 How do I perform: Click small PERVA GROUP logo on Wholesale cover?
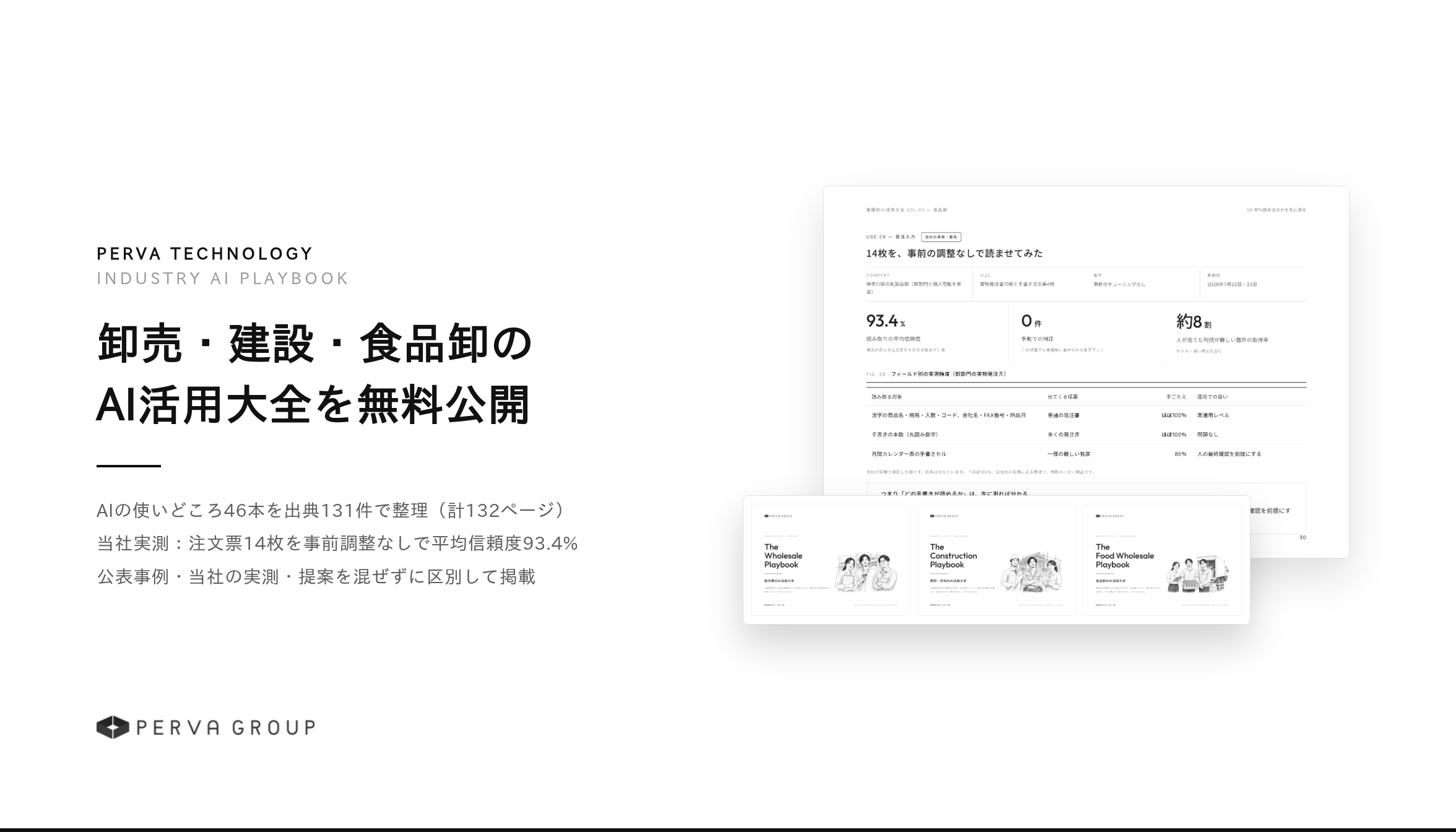click(778, 516)
